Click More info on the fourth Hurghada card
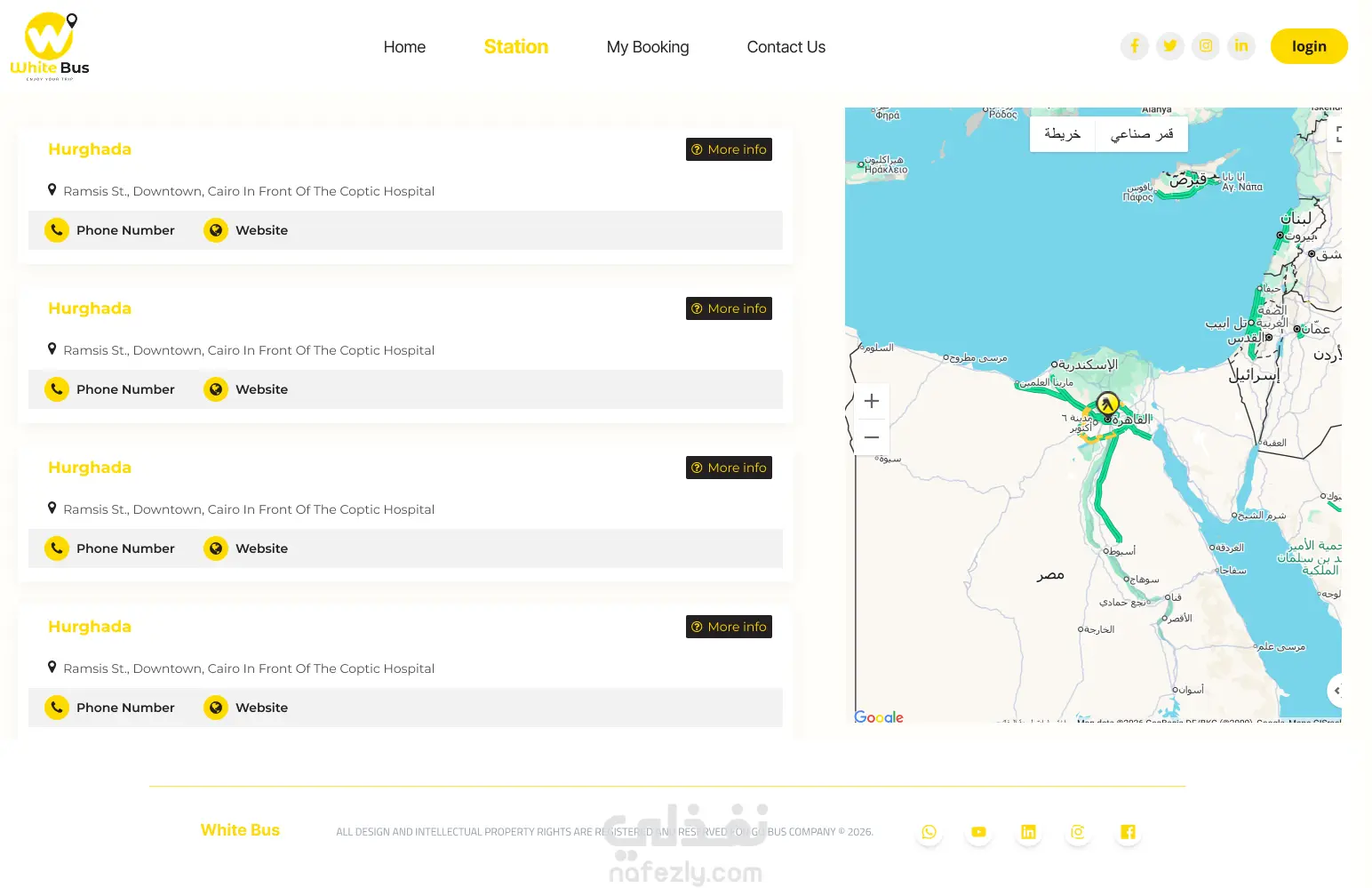 click(x=729, y=627)
